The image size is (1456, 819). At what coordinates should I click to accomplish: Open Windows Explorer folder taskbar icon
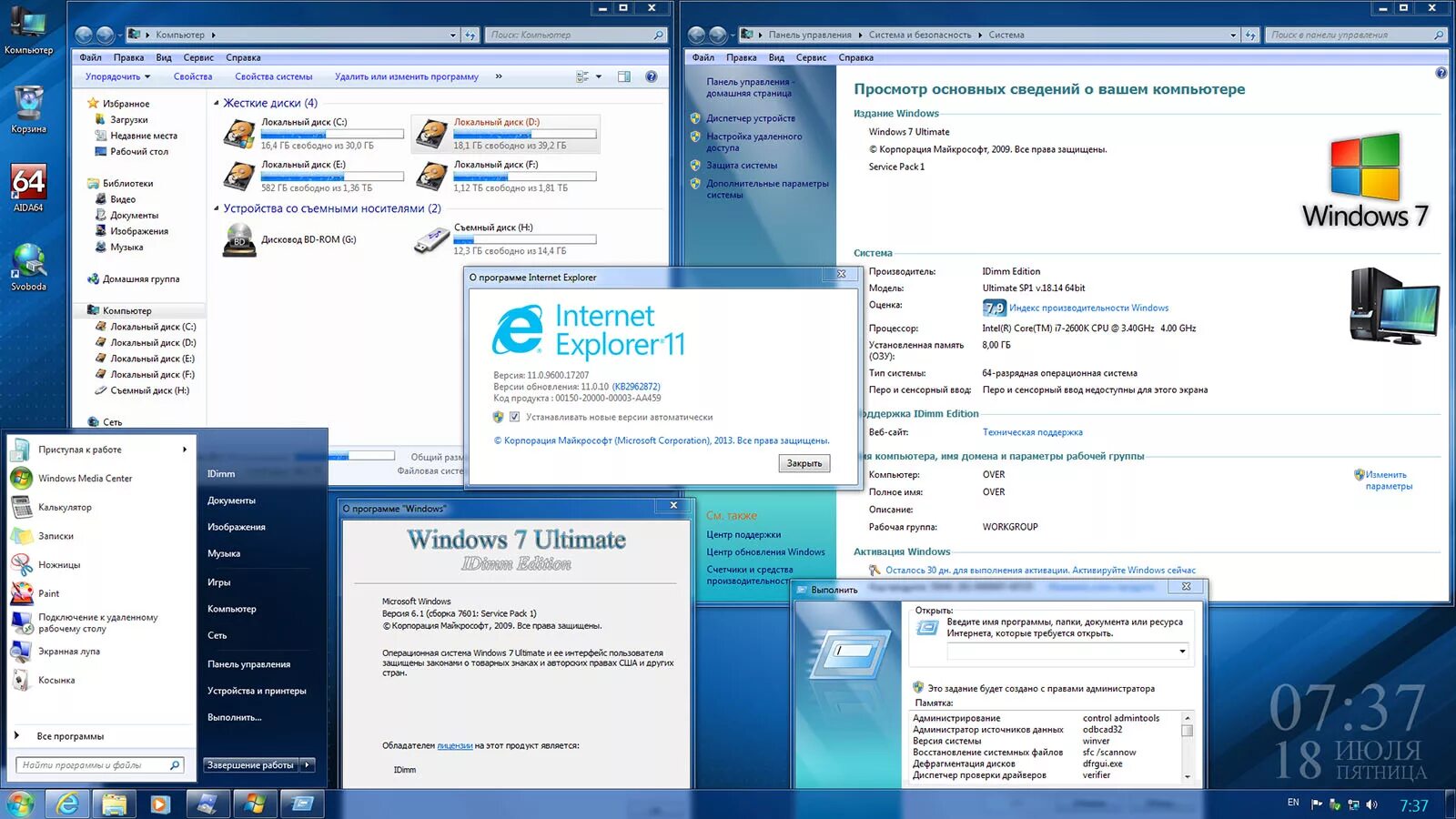[115, 804]
